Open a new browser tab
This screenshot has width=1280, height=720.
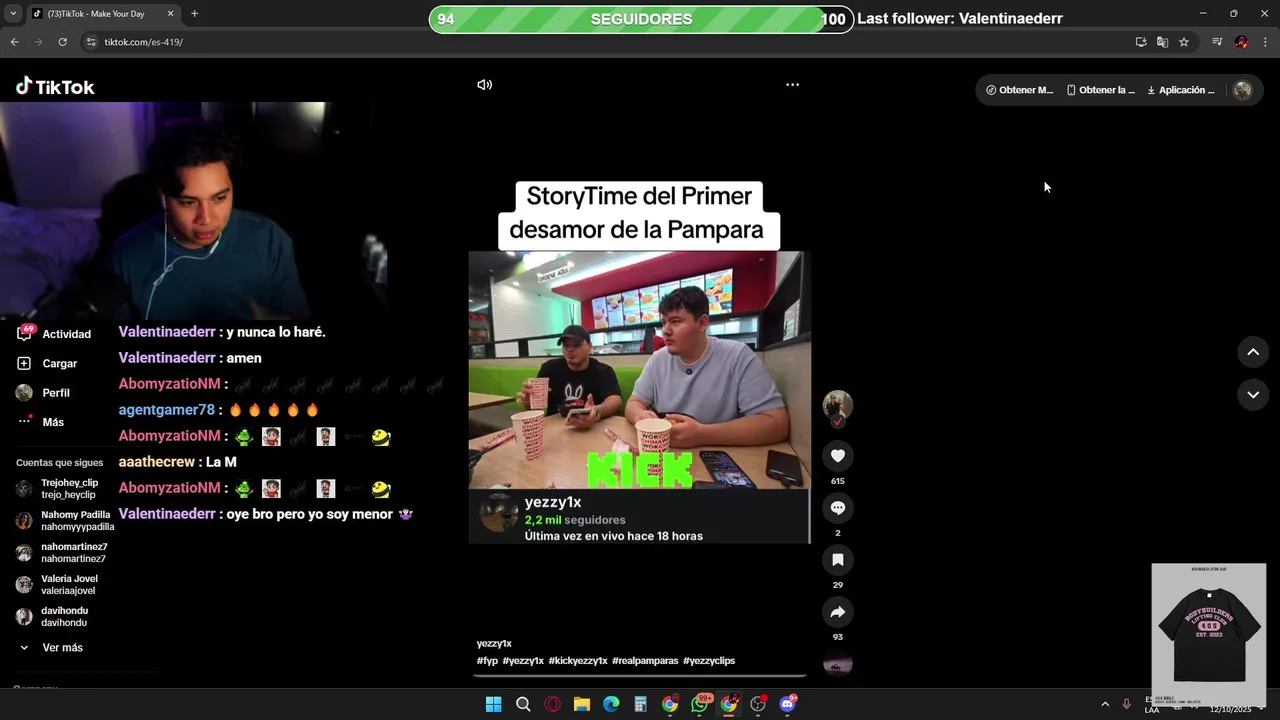click(194, 14)
